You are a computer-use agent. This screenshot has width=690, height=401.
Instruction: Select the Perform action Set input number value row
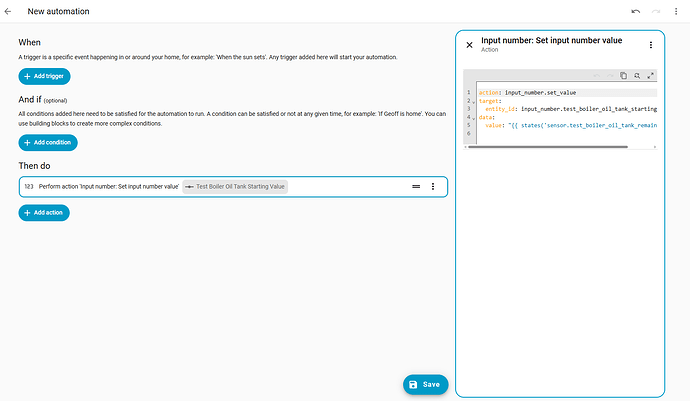click(x=233, y=187)
